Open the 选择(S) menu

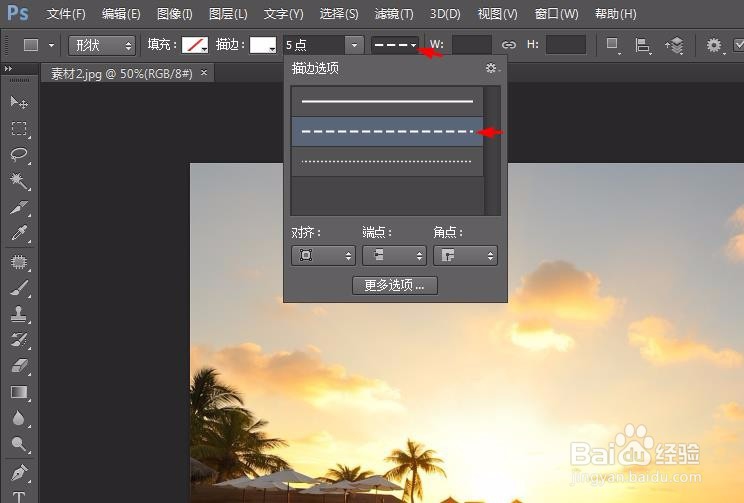click(x=339, y=14)
